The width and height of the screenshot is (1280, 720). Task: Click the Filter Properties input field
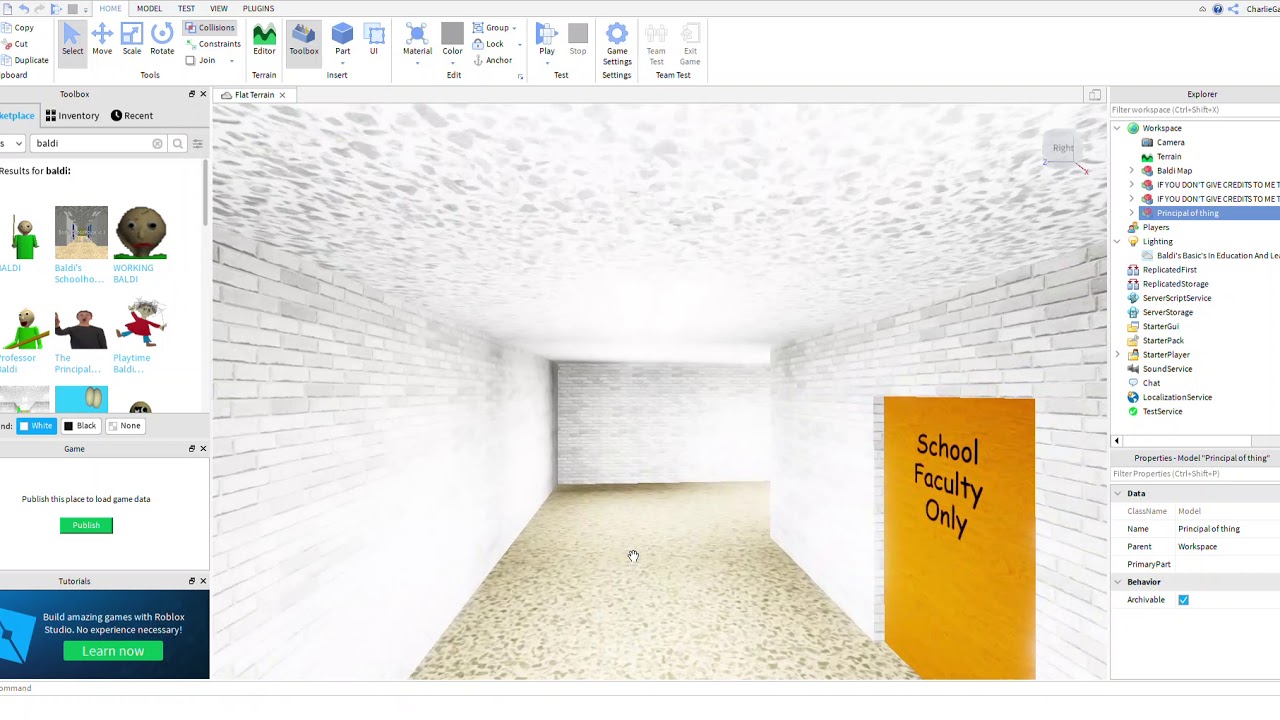tap(1195, 474)
